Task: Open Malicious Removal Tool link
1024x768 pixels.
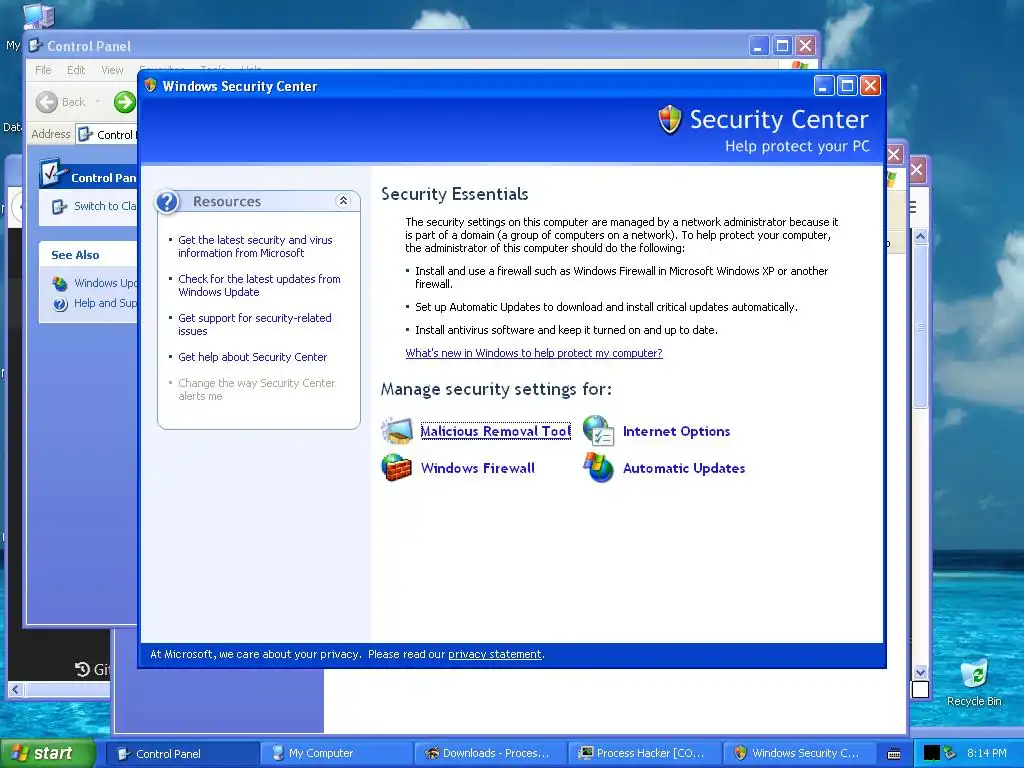Action: pyautogui.click(x=496, y=431)
